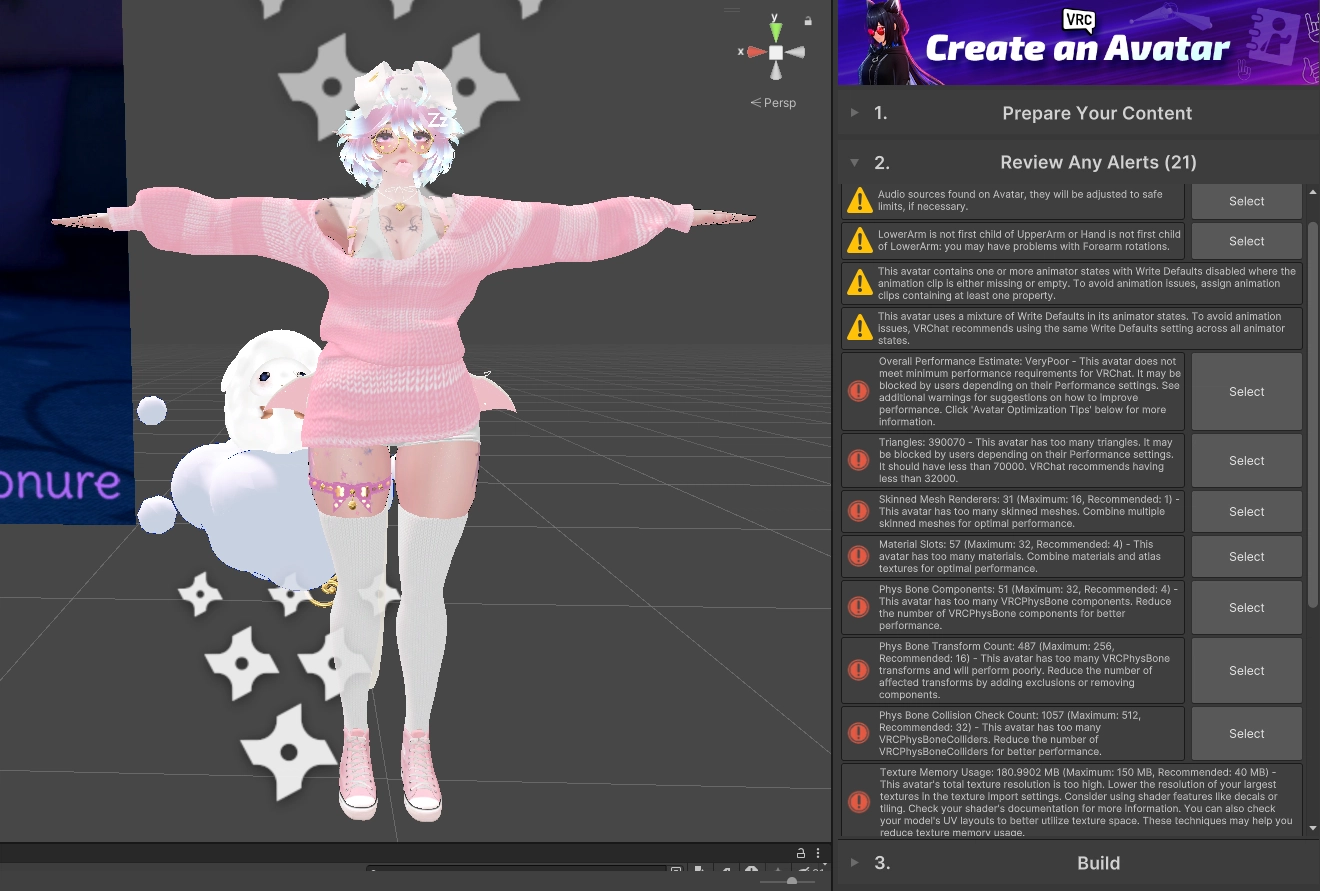Click Select for Phys Bone Components alert

pos(1246,607)
